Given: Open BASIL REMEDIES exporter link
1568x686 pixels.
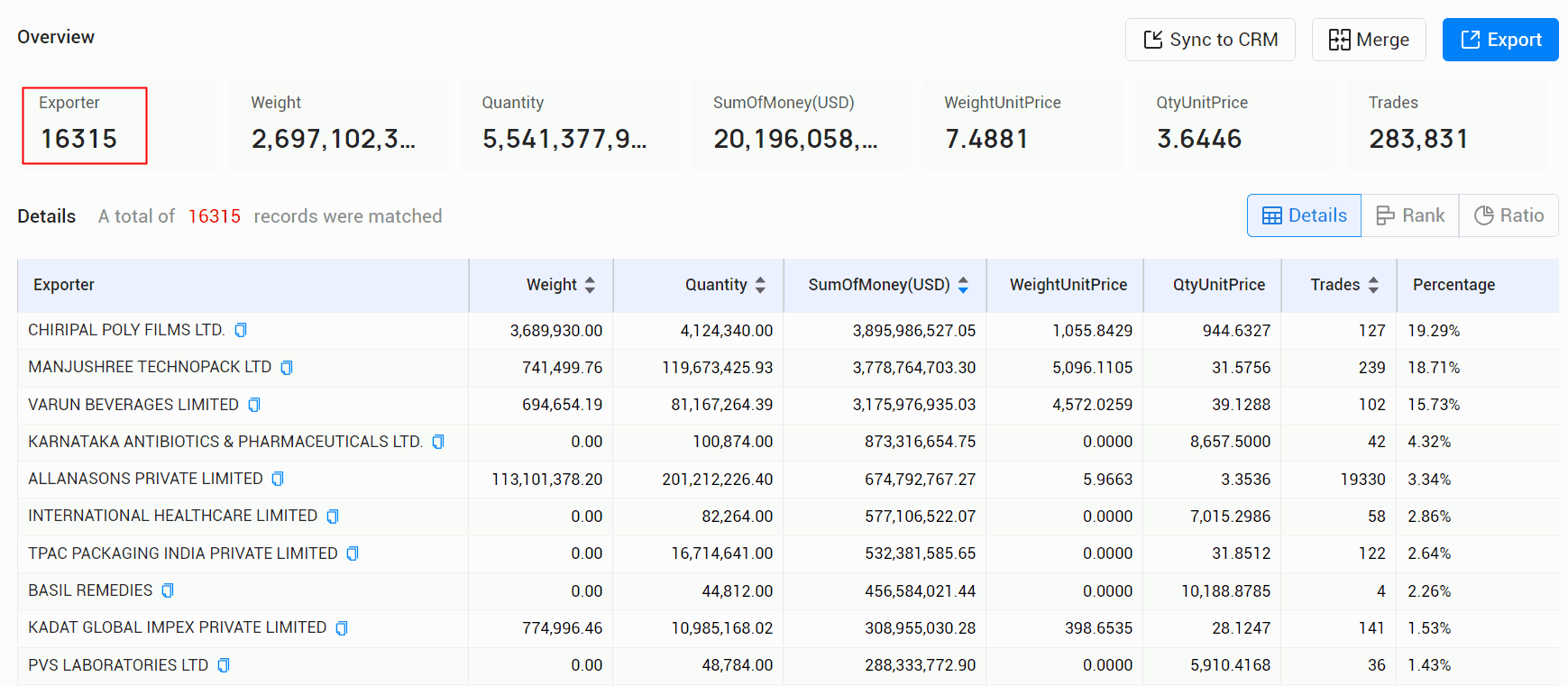Looking at the screenshot, I should (90, 590).
